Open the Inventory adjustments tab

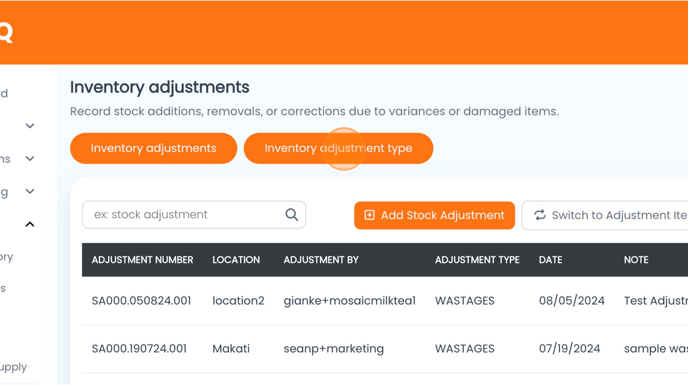(154, 148)
